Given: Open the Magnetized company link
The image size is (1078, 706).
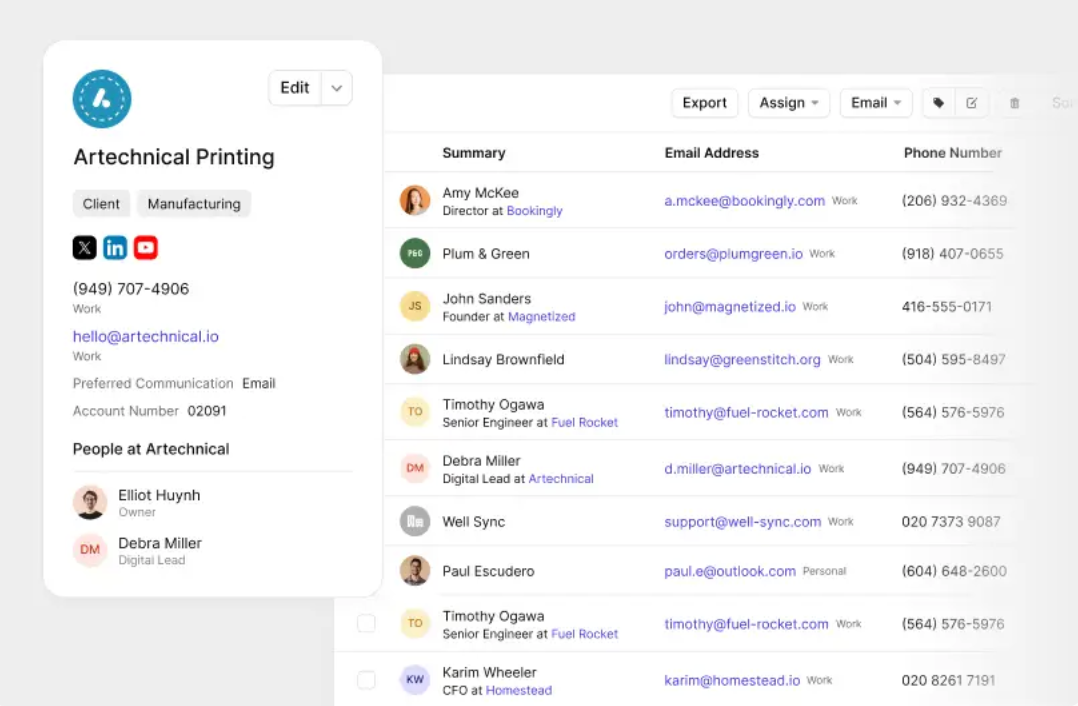Looking at the screenshot, I should pos(541,317).
